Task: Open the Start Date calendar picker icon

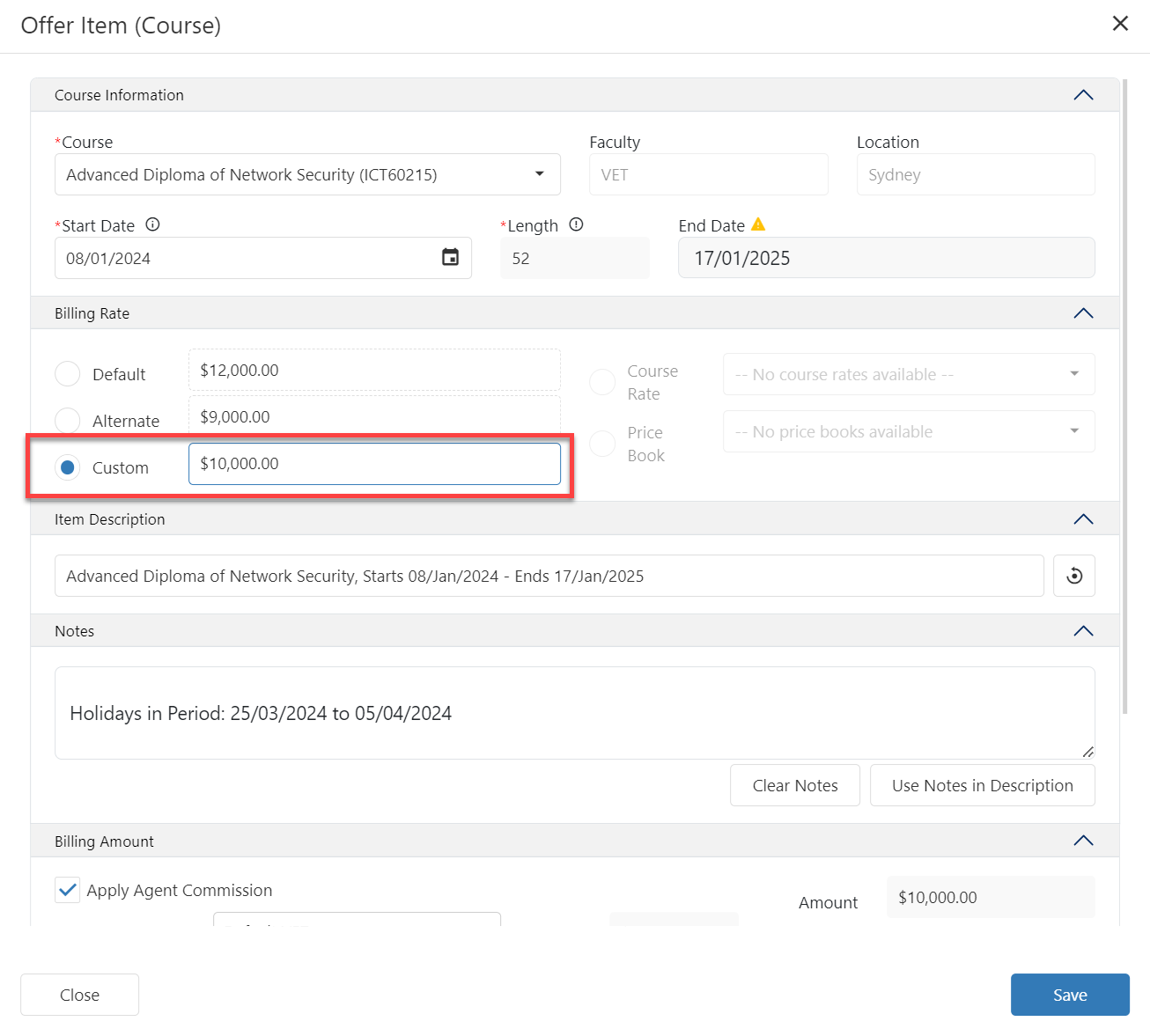Action: click(450, 258)
